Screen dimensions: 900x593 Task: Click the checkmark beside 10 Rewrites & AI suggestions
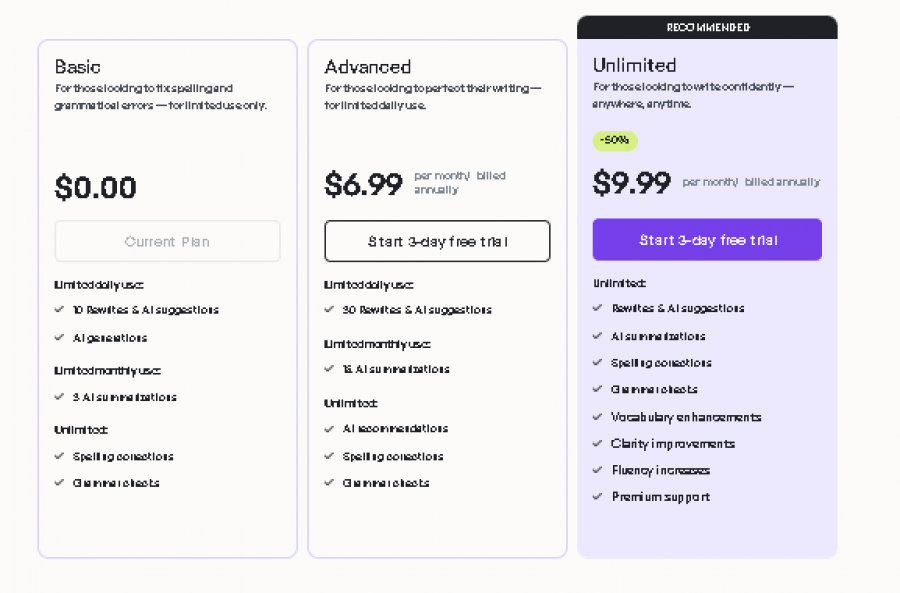pos(60,310)
